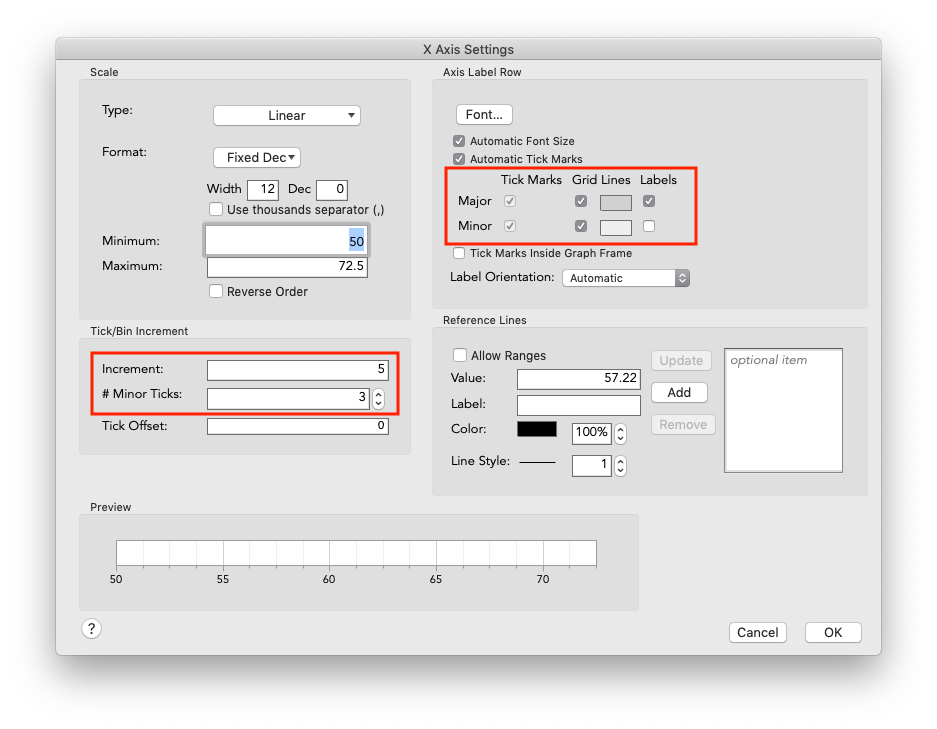Open the Format dropdown showing Fixed Dec
937x729 pixels.
click(256, 157)
